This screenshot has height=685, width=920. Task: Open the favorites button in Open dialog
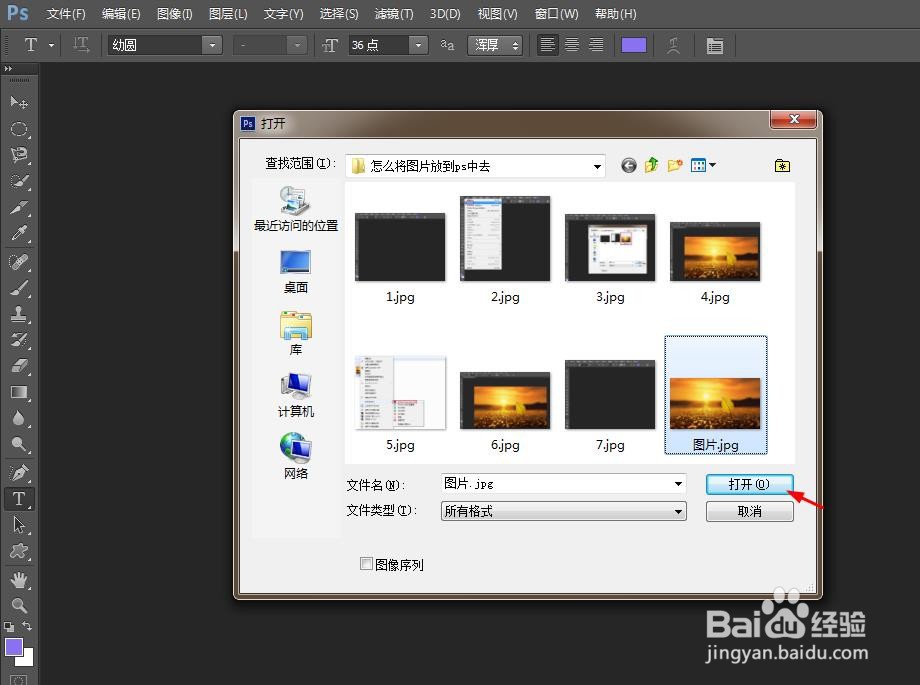tap(782, 166)
